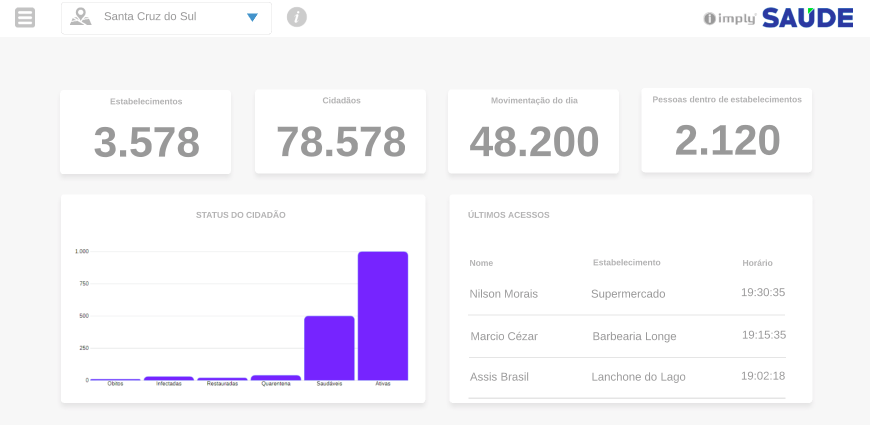
Task: Click the gray information icon
Action: pos(297,17)
